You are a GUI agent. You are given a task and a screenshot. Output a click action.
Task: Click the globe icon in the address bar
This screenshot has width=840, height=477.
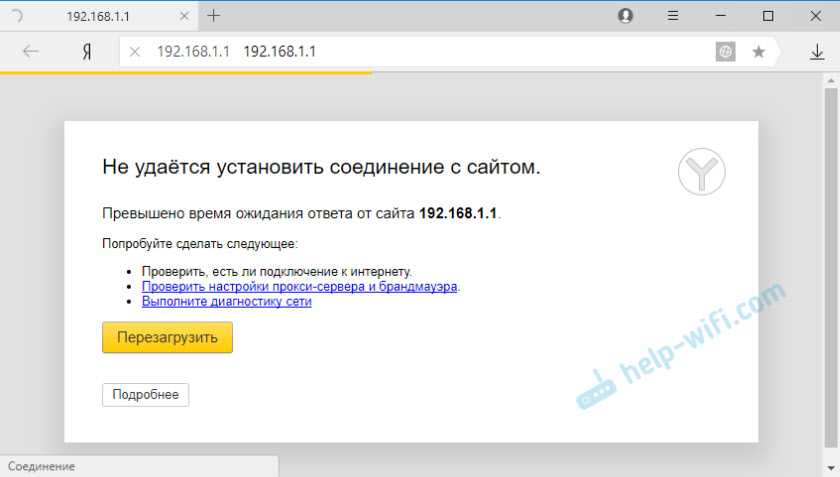[x=726, y=52]
